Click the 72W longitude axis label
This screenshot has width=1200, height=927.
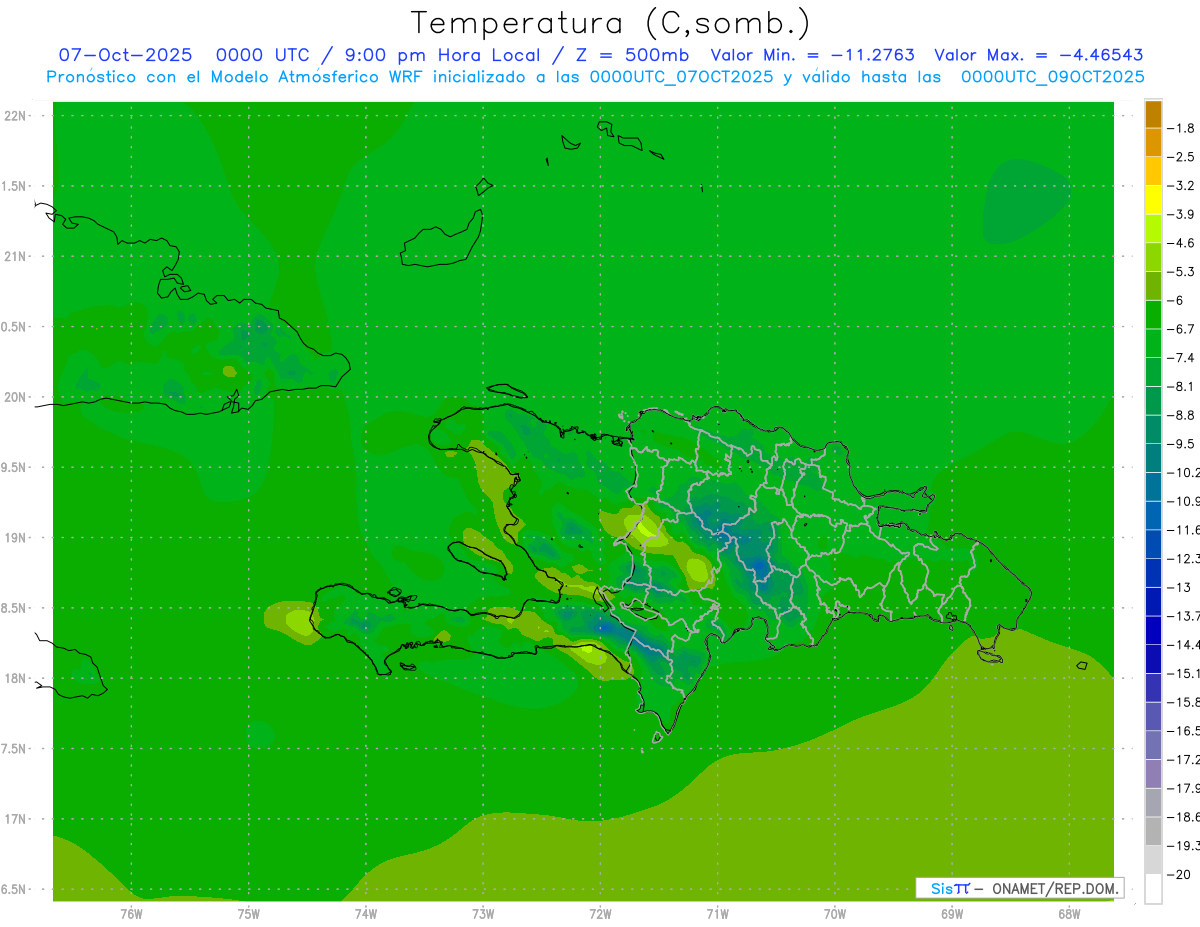(x=600, y=913)
